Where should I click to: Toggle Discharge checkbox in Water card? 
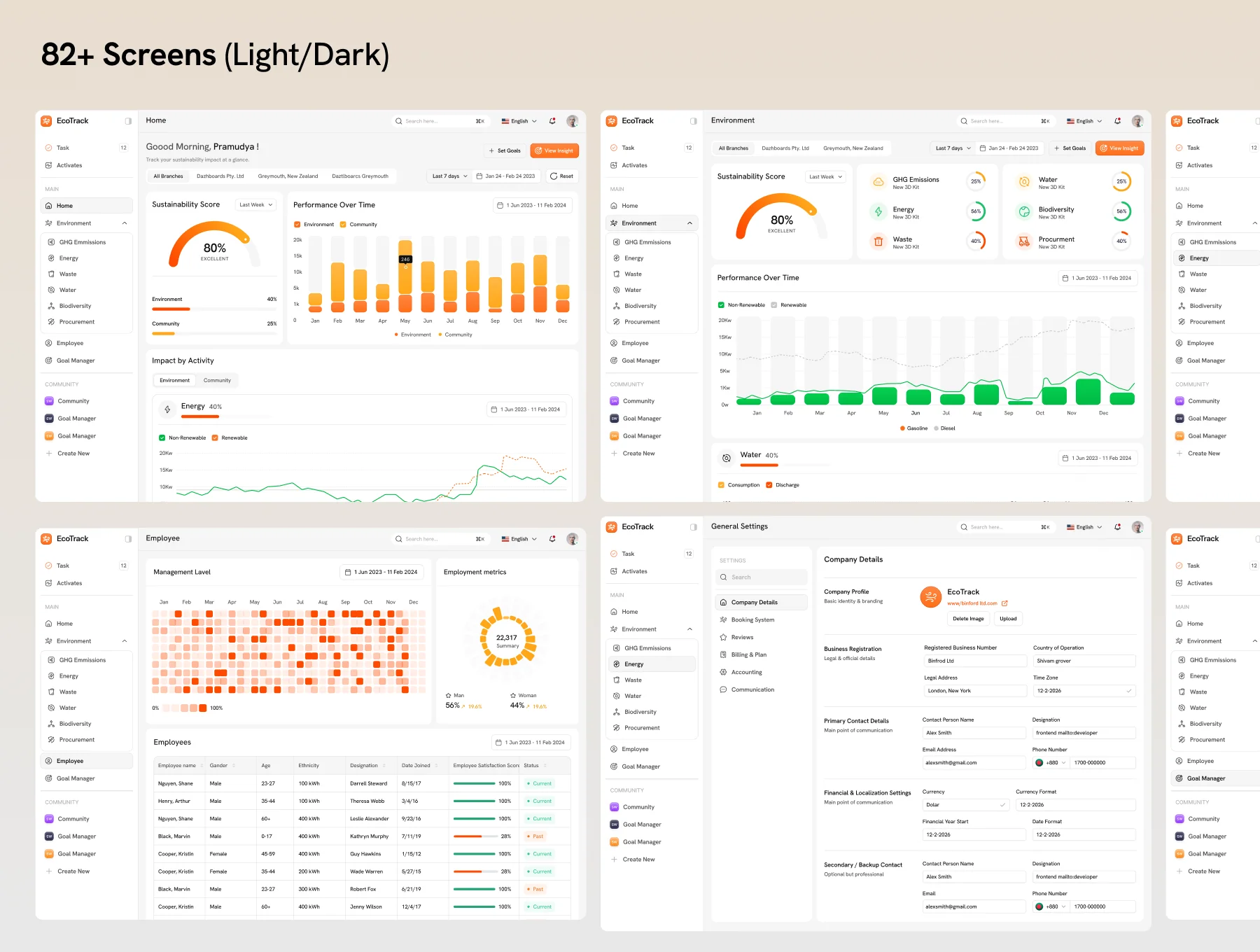tap(769, 485)
